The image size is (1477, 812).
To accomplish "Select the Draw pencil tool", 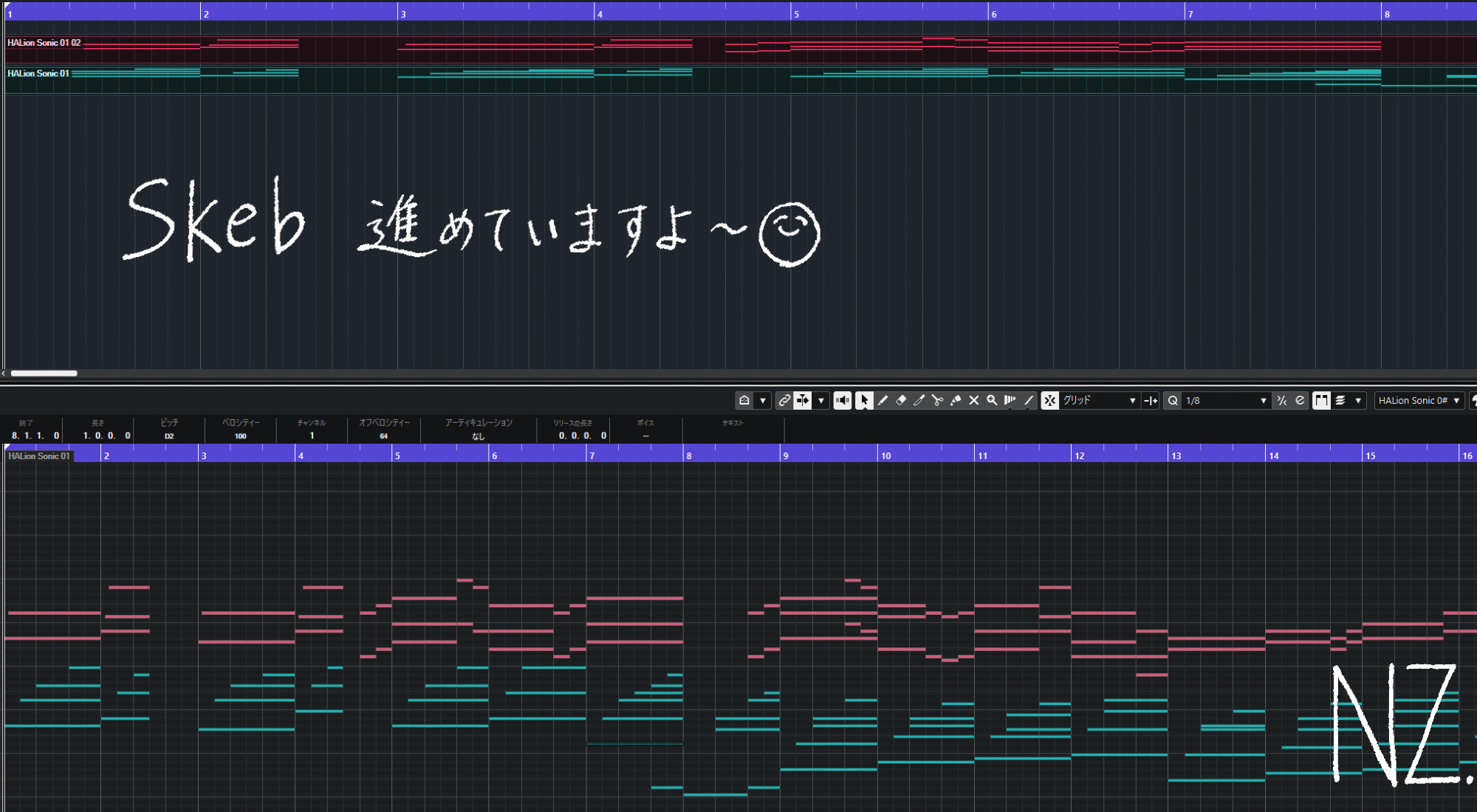I will tap(883, 400).
